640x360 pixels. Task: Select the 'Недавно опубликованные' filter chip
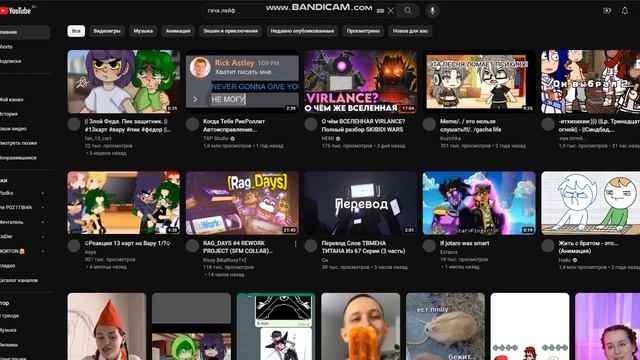coord(302,31)
